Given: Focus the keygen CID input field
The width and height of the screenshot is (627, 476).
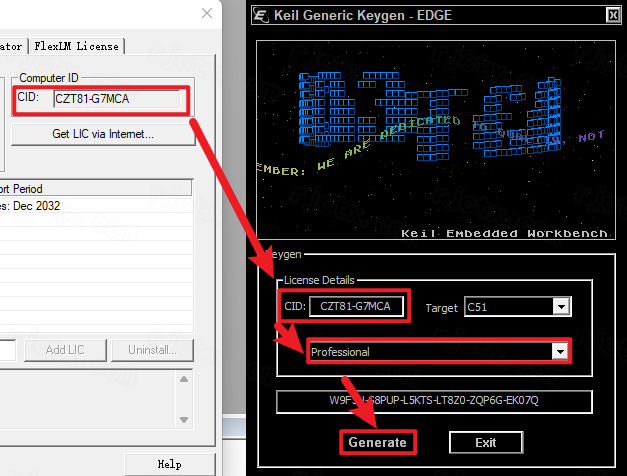Looking at the screenshot, I should point(356,306).
